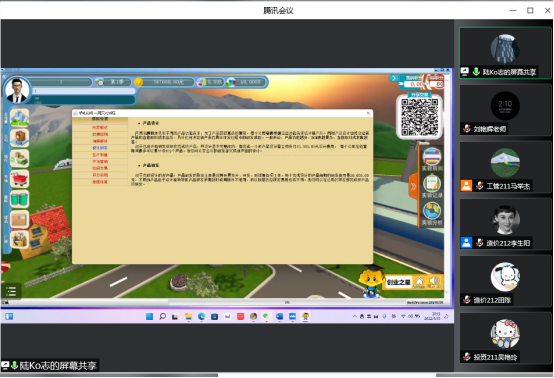The image size is (554, 378).
Task: Toggle the yellow speaker sound icon
Action: pos(434,282)
